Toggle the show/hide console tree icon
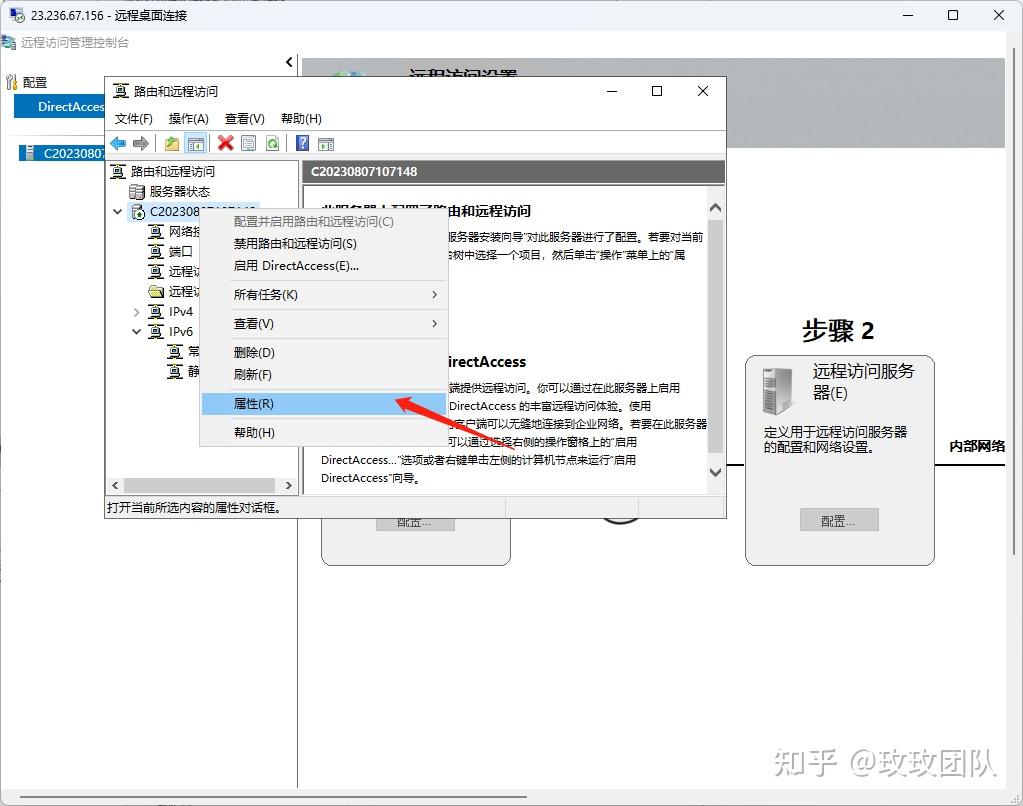1023x806 pixels. [x=194, y=143]
